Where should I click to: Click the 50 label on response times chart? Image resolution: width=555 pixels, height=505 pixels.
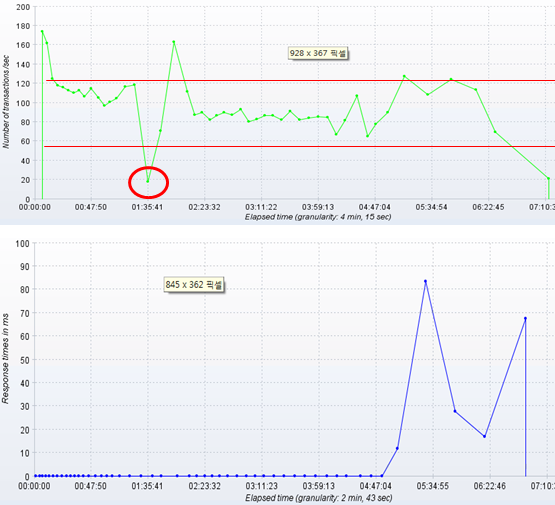pyautogui.click(x=24, y=360)
